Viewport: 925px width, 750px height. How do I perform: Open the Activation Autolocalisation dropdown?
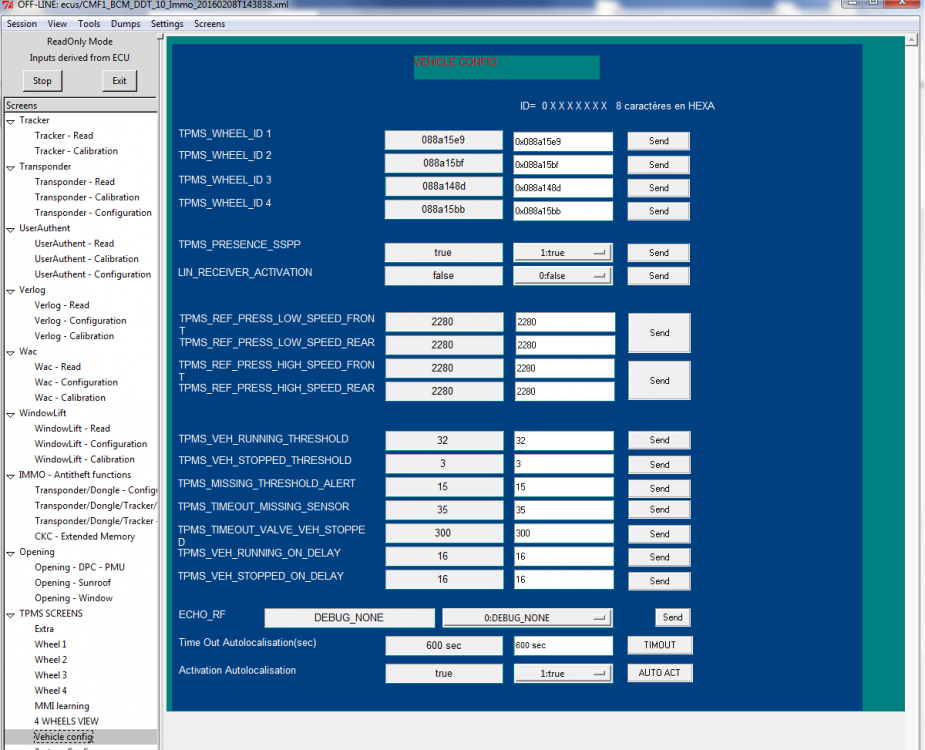pyautogui.click(x=563, y=673)
